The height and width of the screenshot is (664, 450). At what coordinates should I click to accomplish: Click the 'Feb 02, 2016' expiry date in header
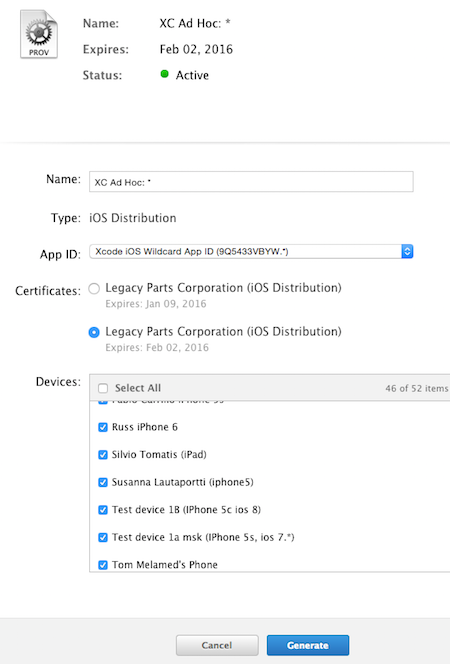[196, 49]
